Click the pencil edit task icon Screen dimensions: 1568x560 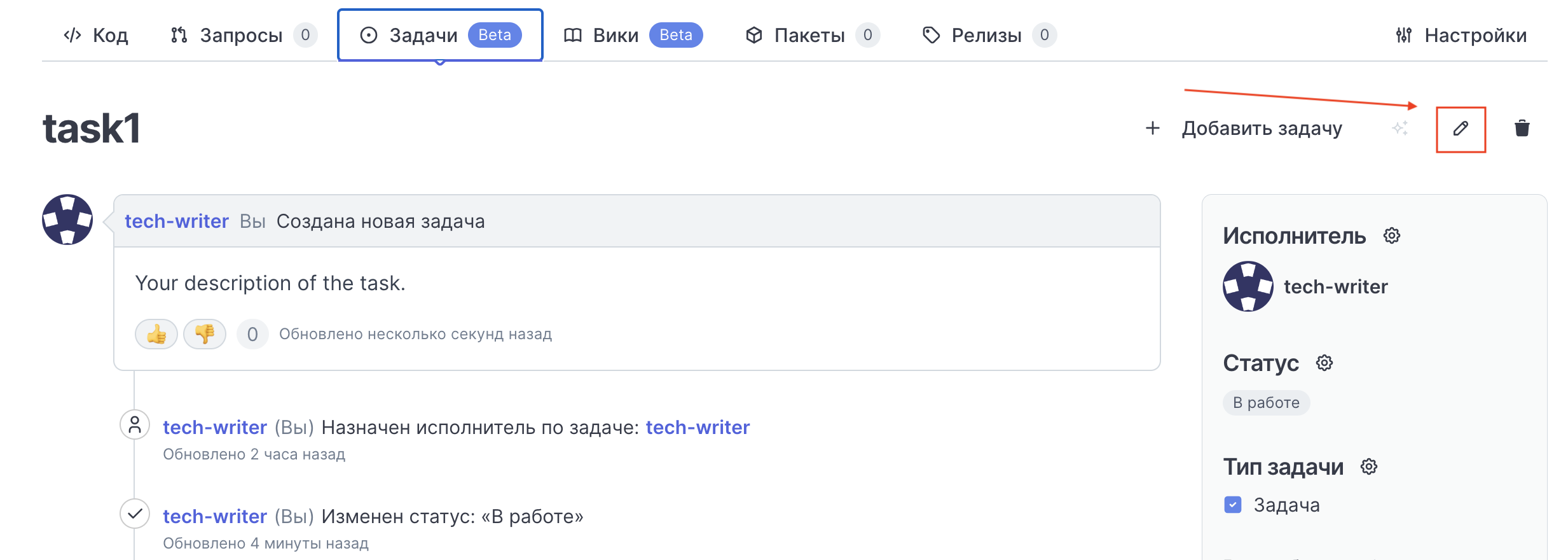pos(1461,129)
